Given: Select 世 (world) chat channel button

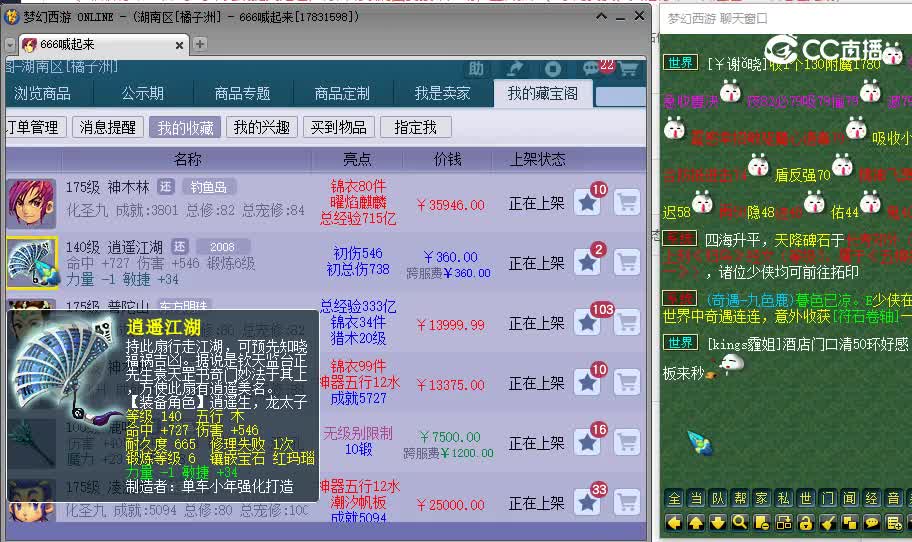Looking at the screenshot, I should 806,498.
